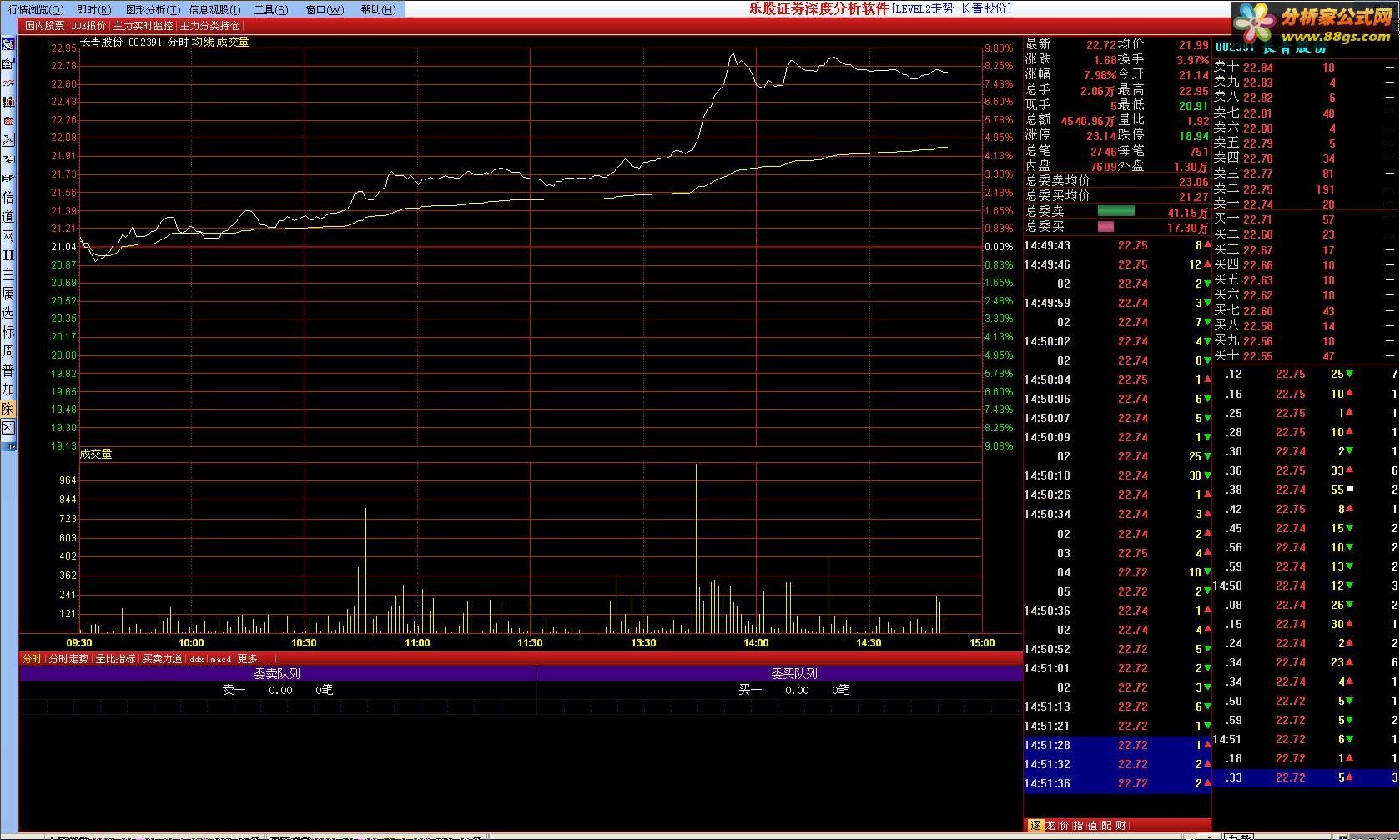This screenshot has width=1400, height=840.
Task: Select the 14:51:28 transaction row
Action: 1117,745
